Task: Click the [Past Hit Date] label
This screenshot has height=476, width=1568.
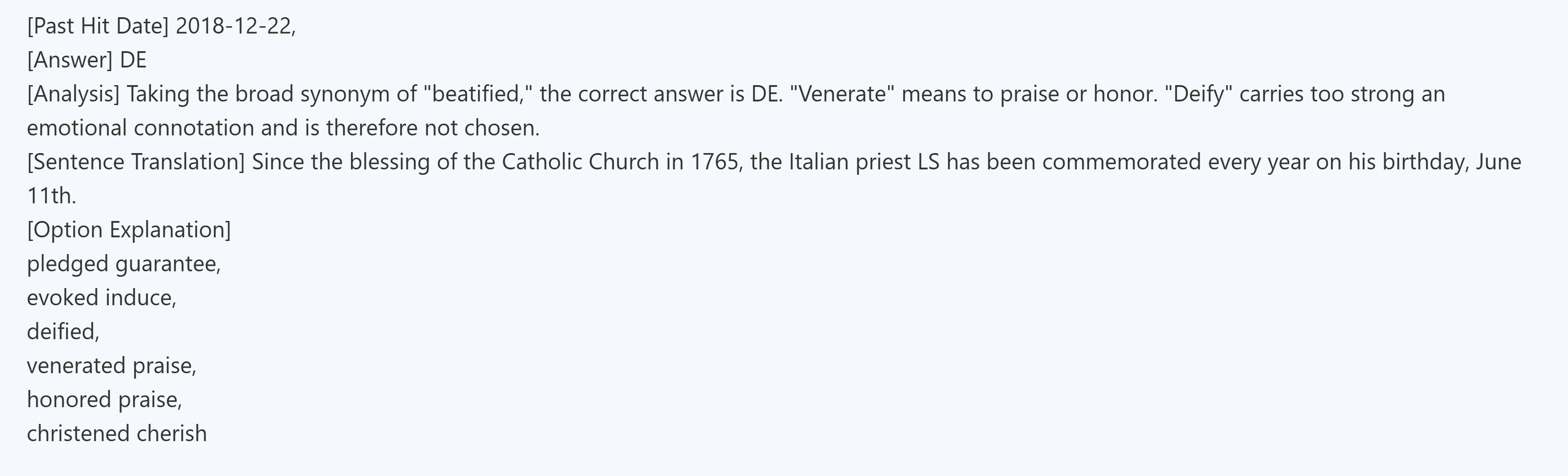Action: tap(97, 26)
